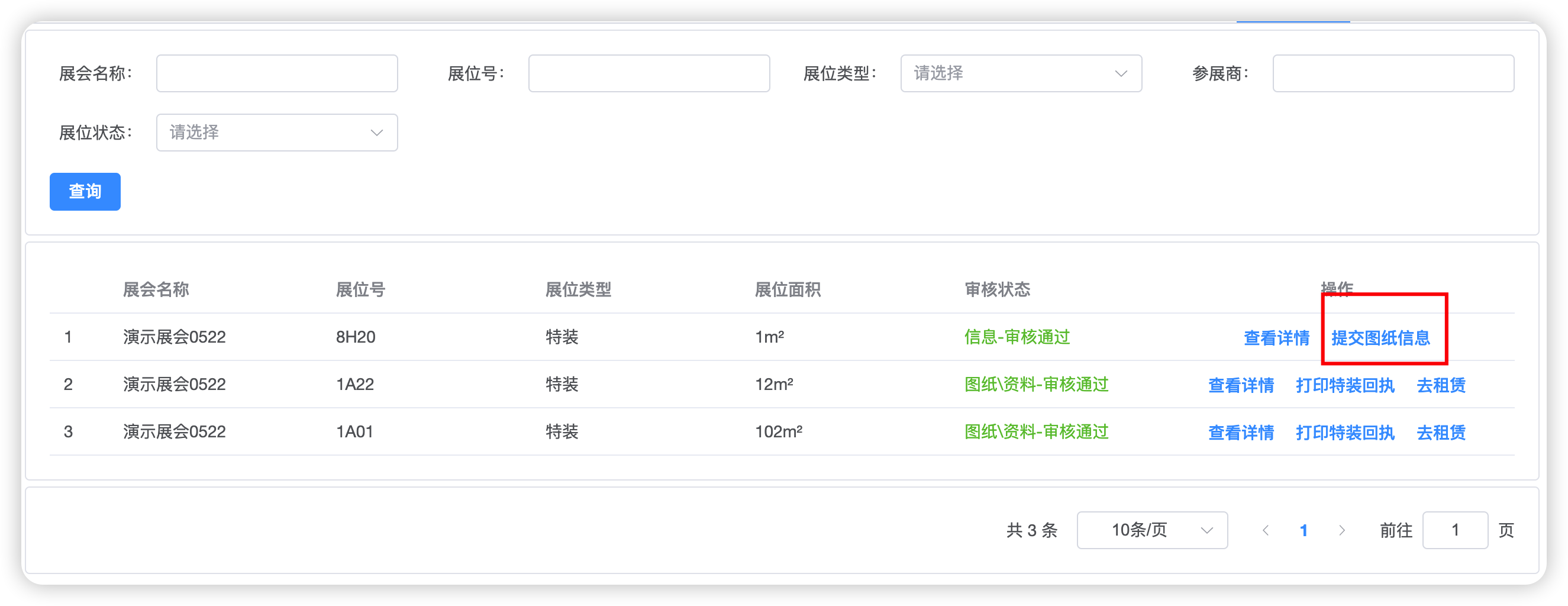
Task: Click the 展位号 text field
Action: coord(649,74)
